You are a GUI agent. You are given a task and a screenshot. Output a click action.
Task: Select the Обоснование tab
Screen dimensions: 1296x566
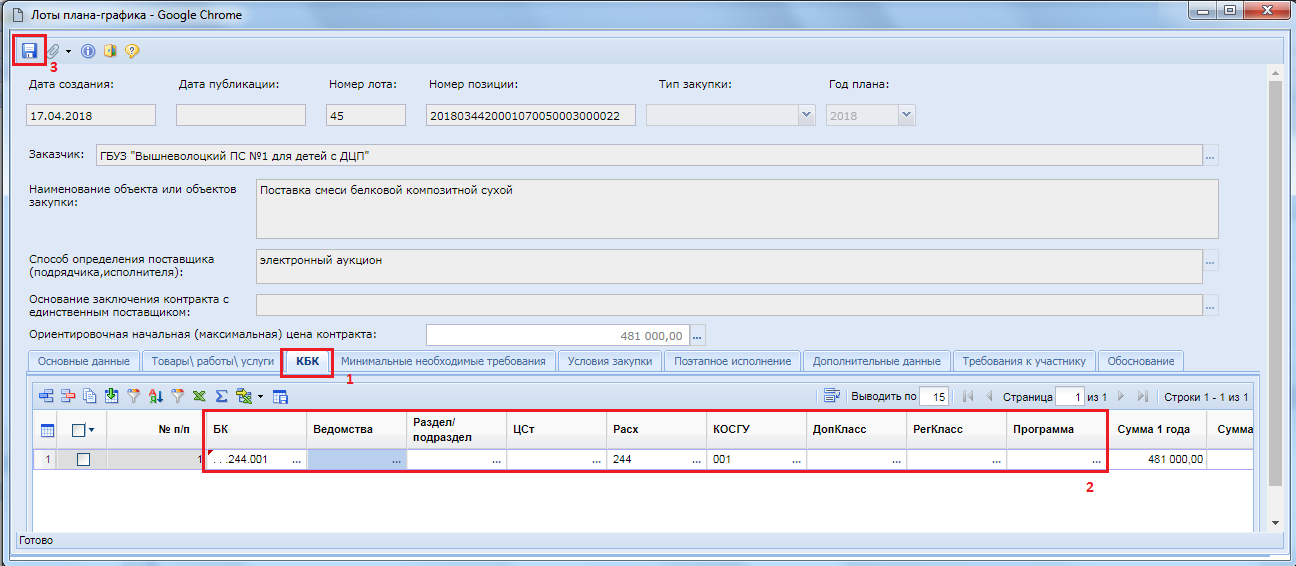pos(1140,361)
